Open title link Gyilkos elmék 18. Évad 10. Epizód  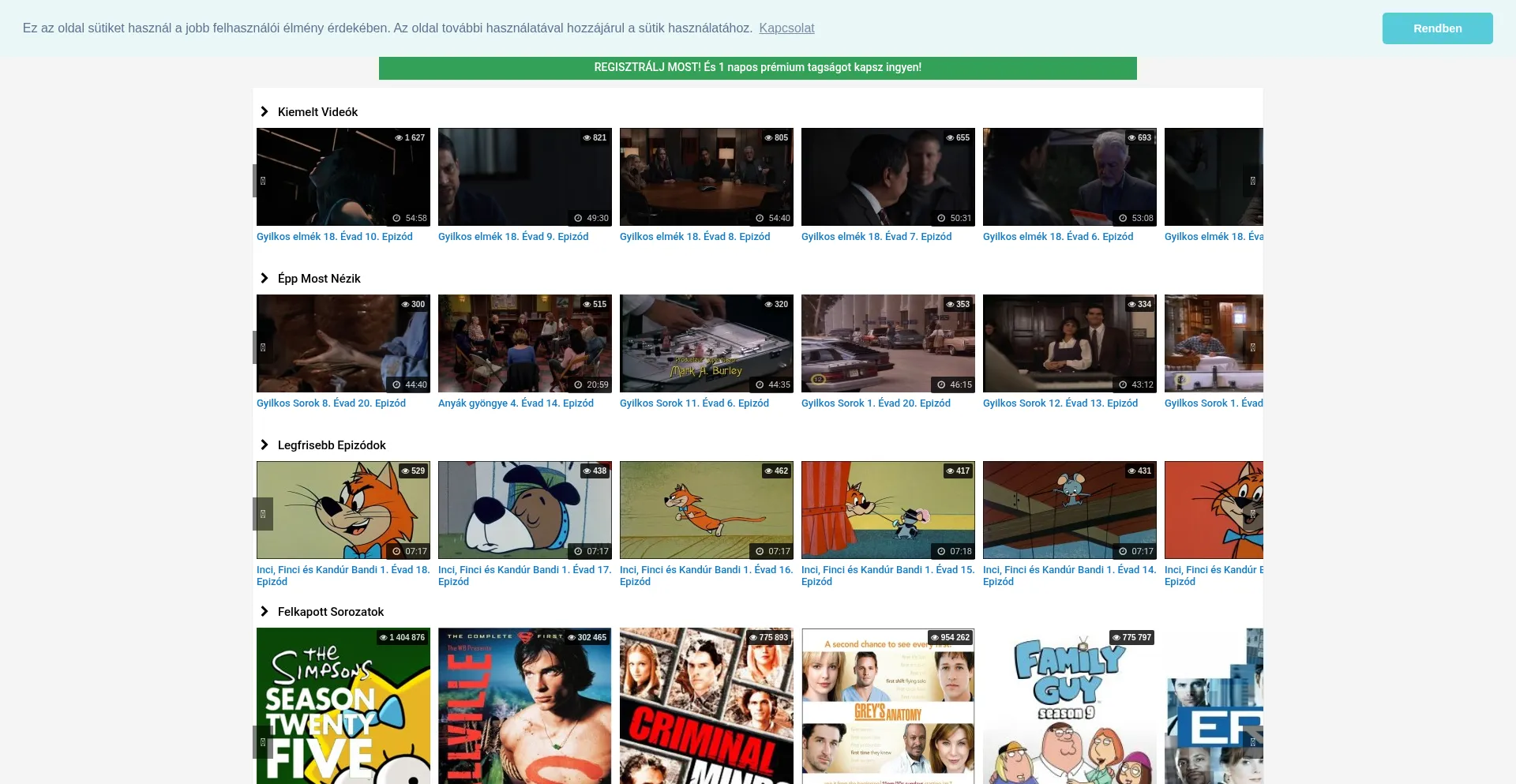coord(335,237)
